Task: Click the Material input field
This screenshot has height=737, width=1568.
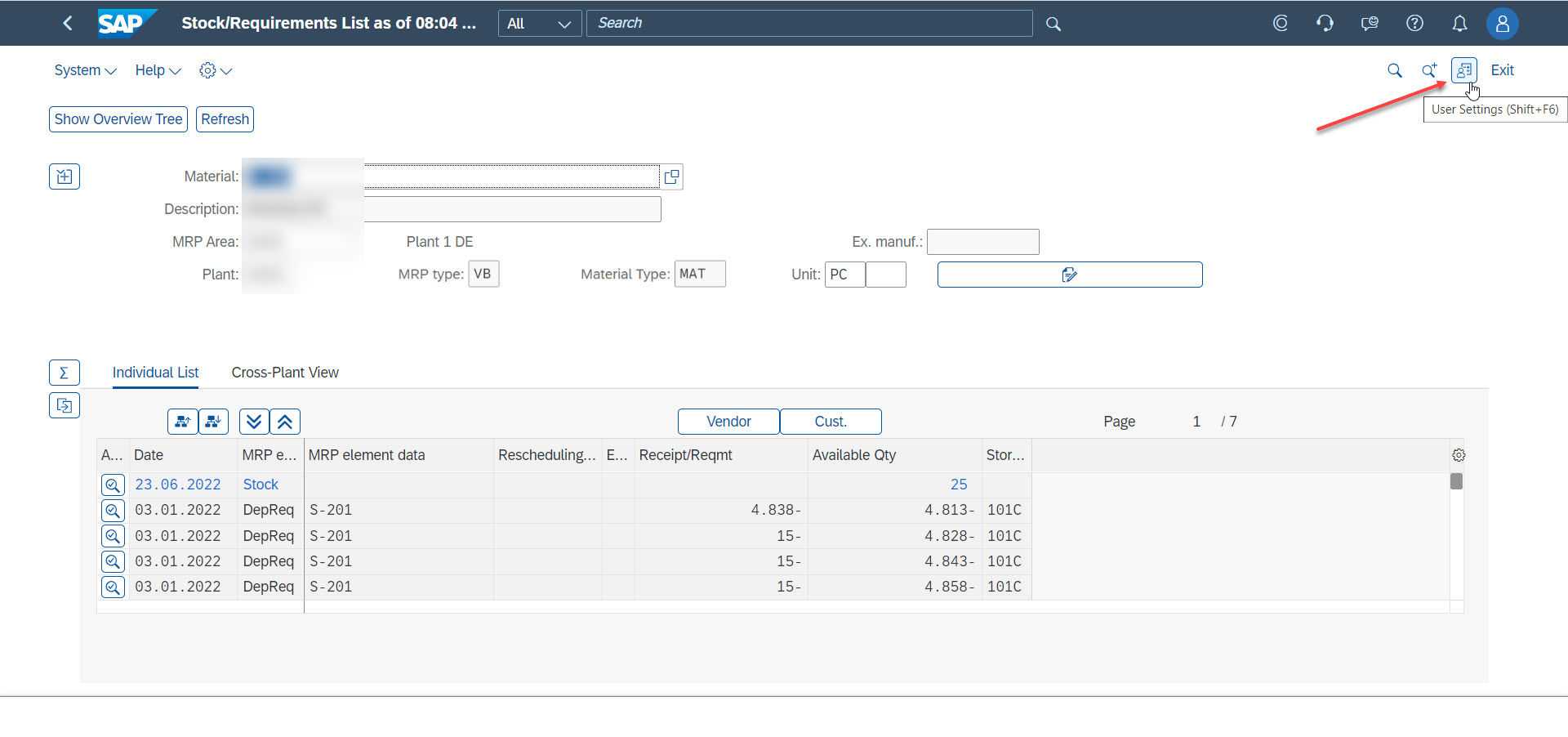Action: click(452, 176)
